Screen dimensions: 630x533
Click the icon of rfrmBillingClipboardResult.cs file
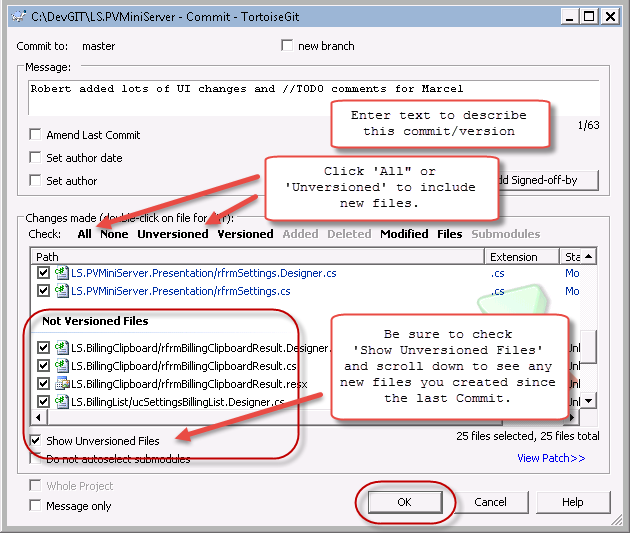point(61,366)
